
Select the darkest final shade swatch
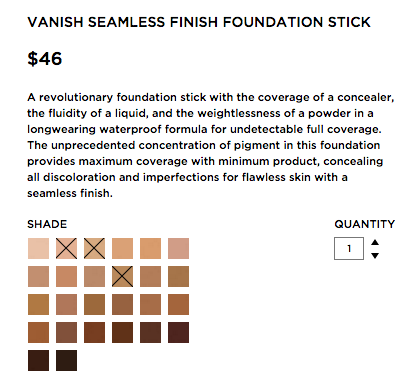coord(66,360)
